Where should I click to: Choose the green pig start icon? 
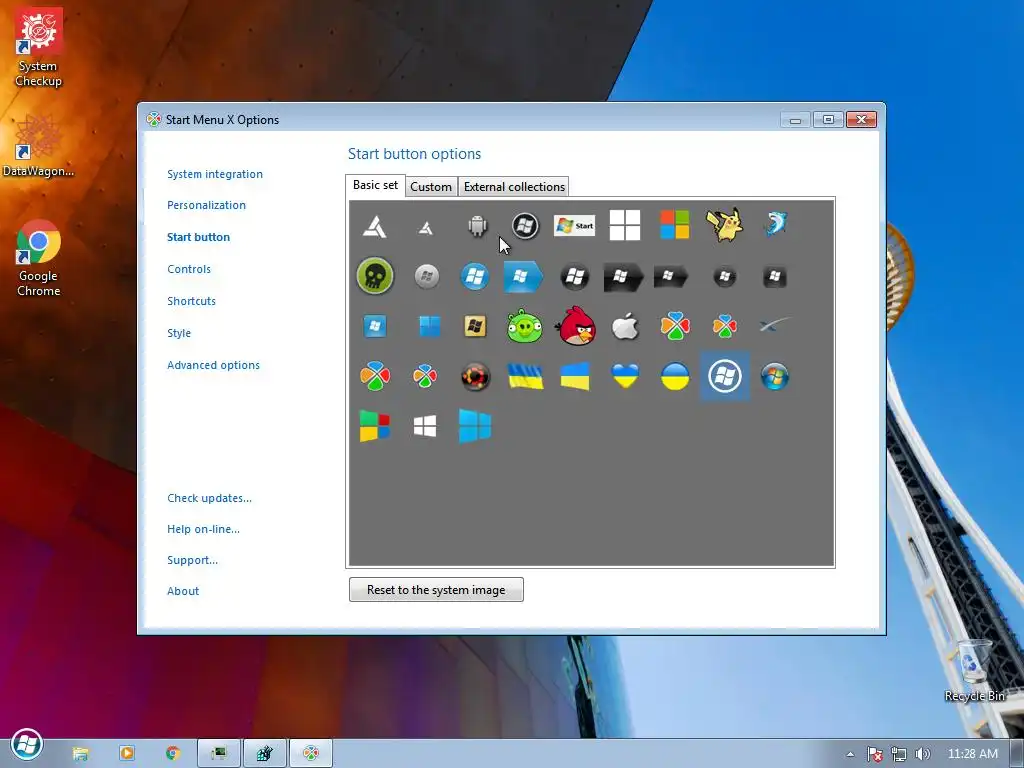pyautogui.click(x=524, y=326)
